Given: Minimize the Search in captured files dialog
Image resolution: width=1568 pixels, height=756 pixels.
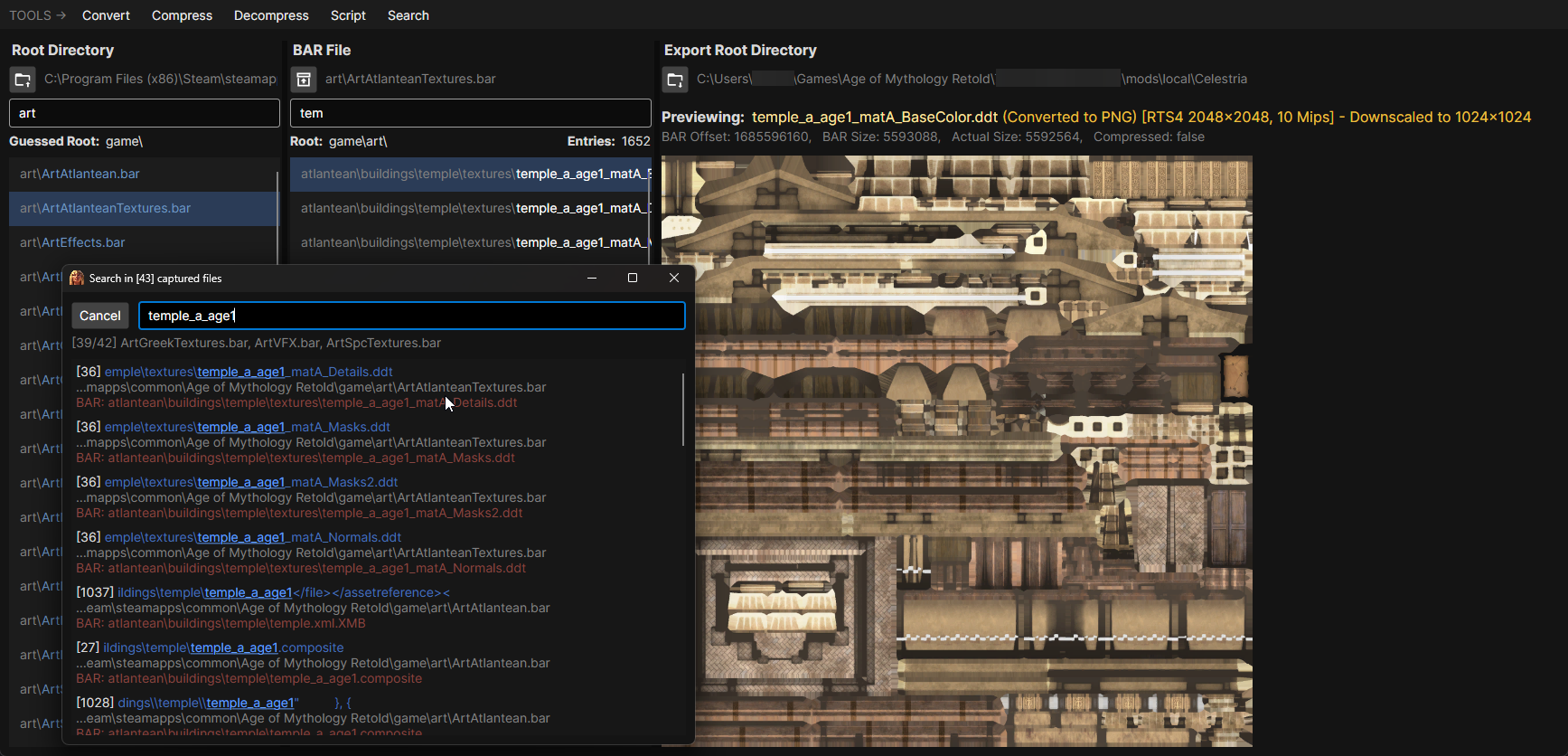Looking at the screenshot, I should pyautogui.click(x=592, y=278).
